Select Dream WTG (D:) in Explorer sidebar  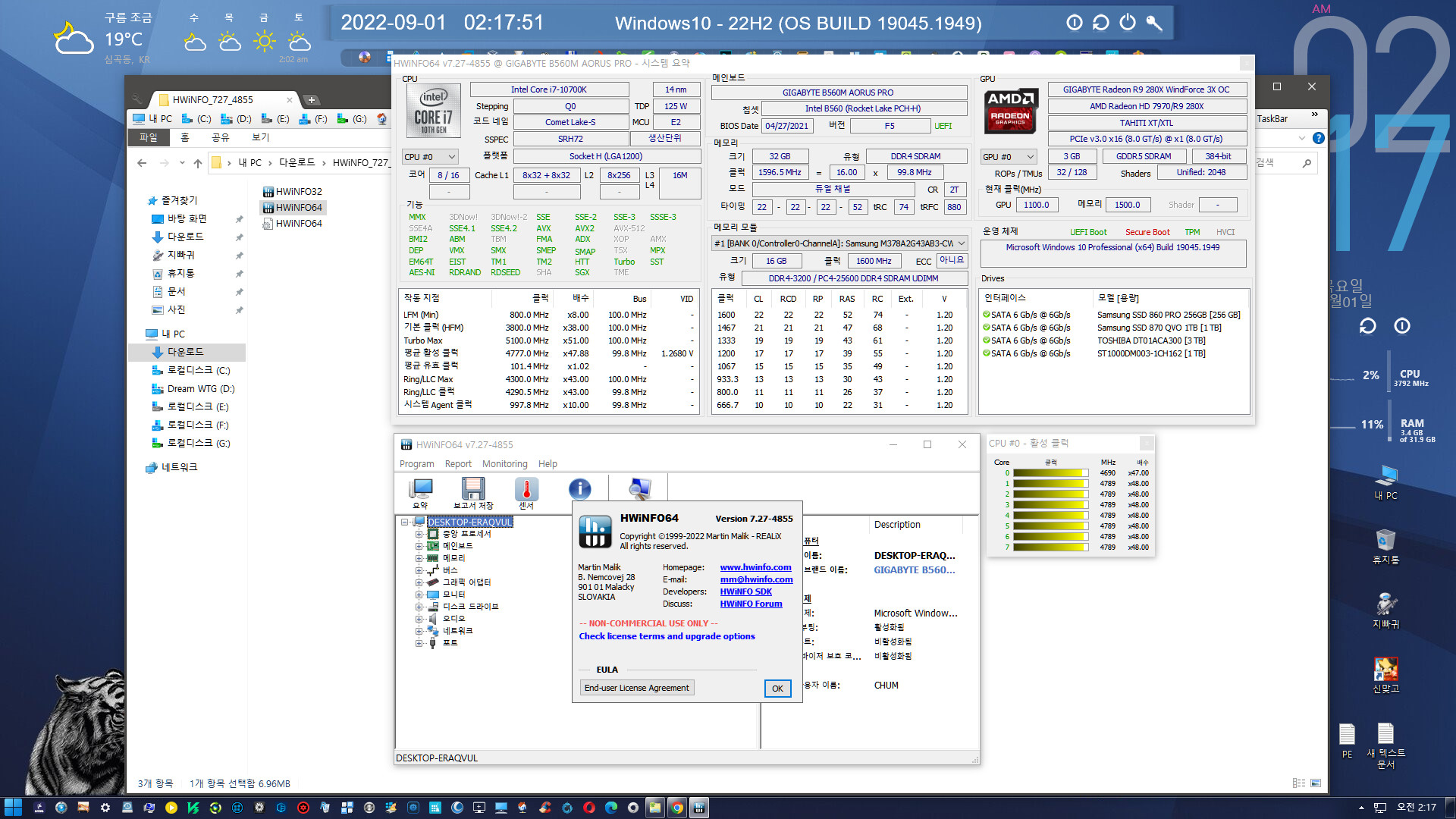pyautogui.click(x=194, y=389)
